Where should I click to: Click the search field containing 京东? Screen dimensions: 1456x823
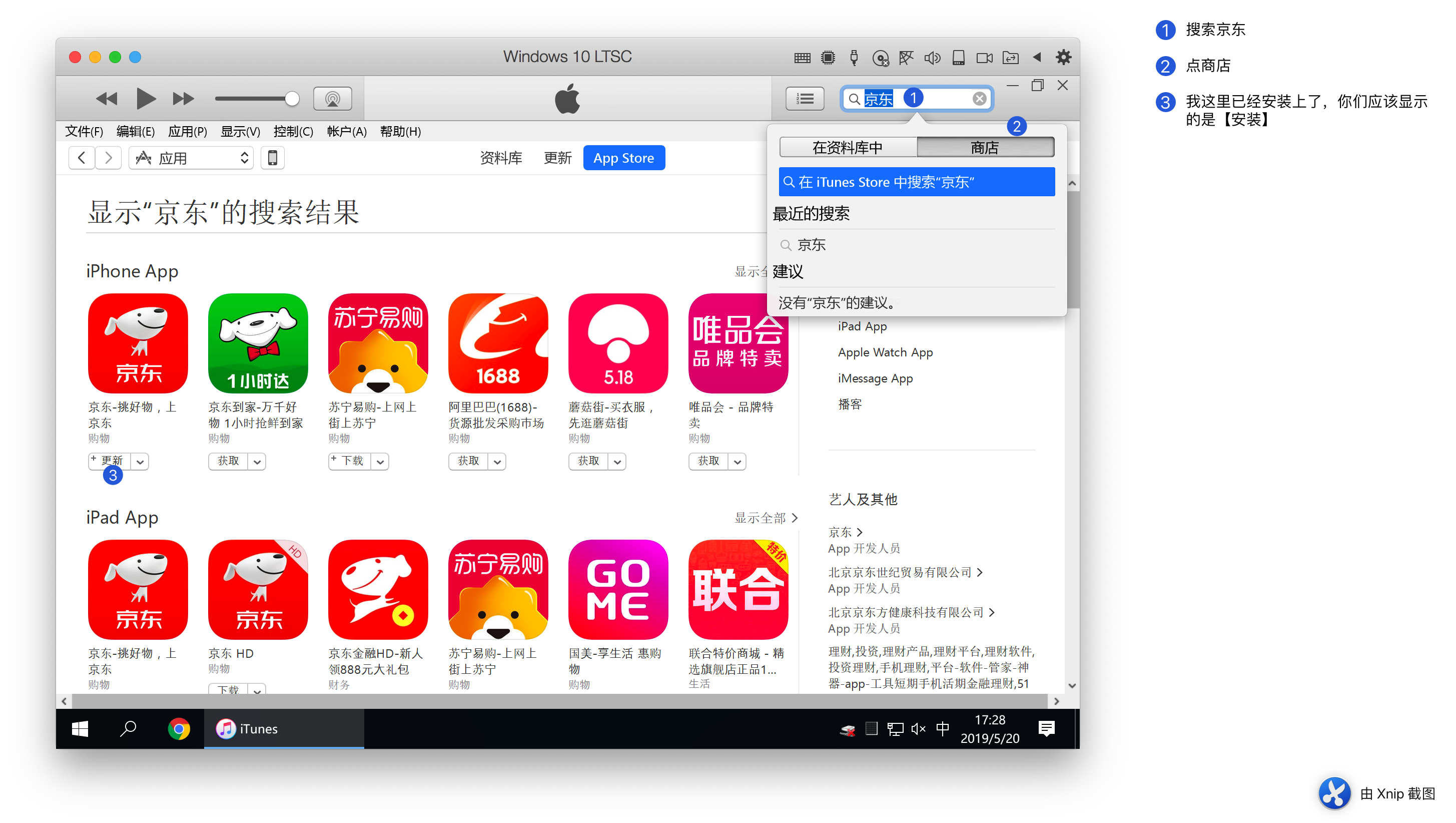[916, 99]
